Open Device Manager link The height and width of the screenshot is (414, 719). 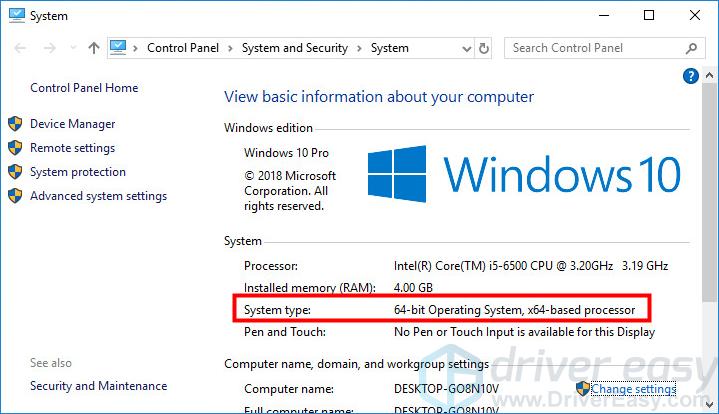72,124
